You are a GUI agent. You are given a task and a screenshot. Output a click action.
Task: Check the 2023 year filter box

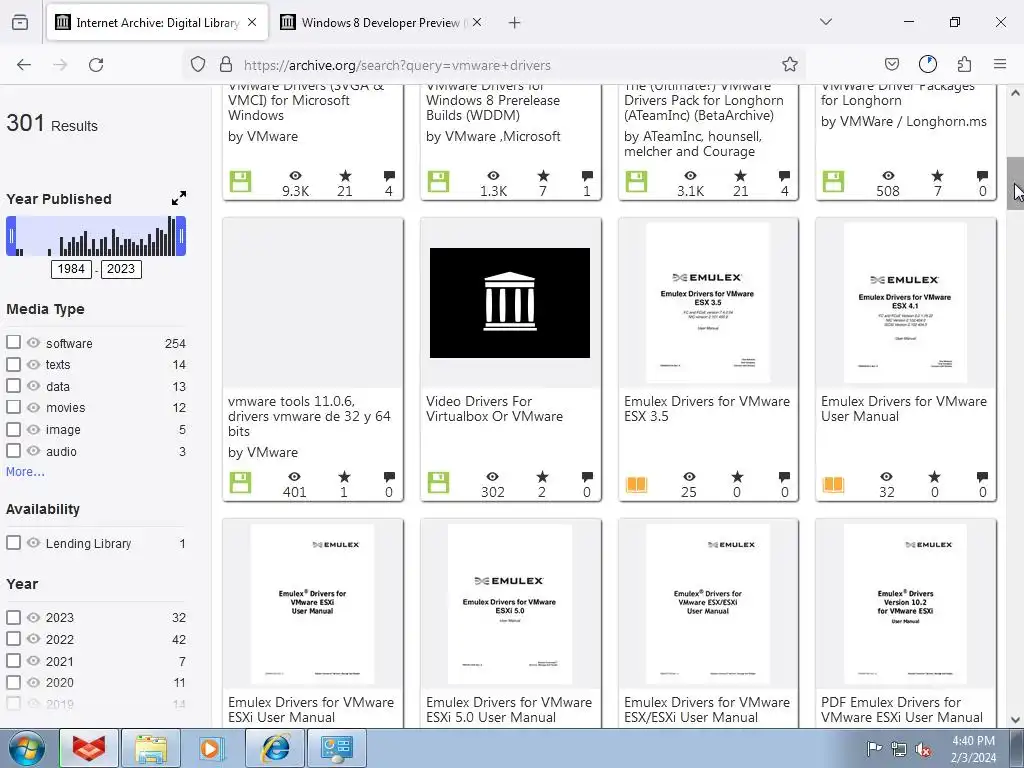(13, 617)
